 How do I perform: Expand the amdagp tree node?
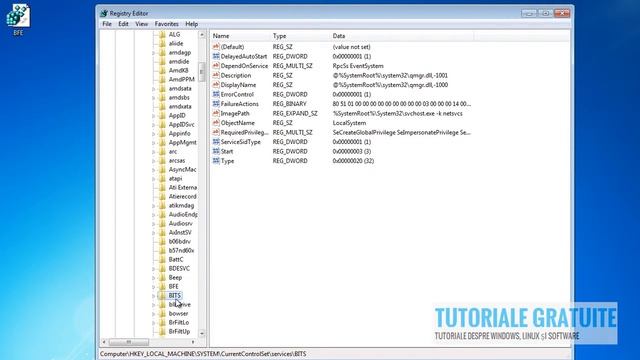(154, 53)
